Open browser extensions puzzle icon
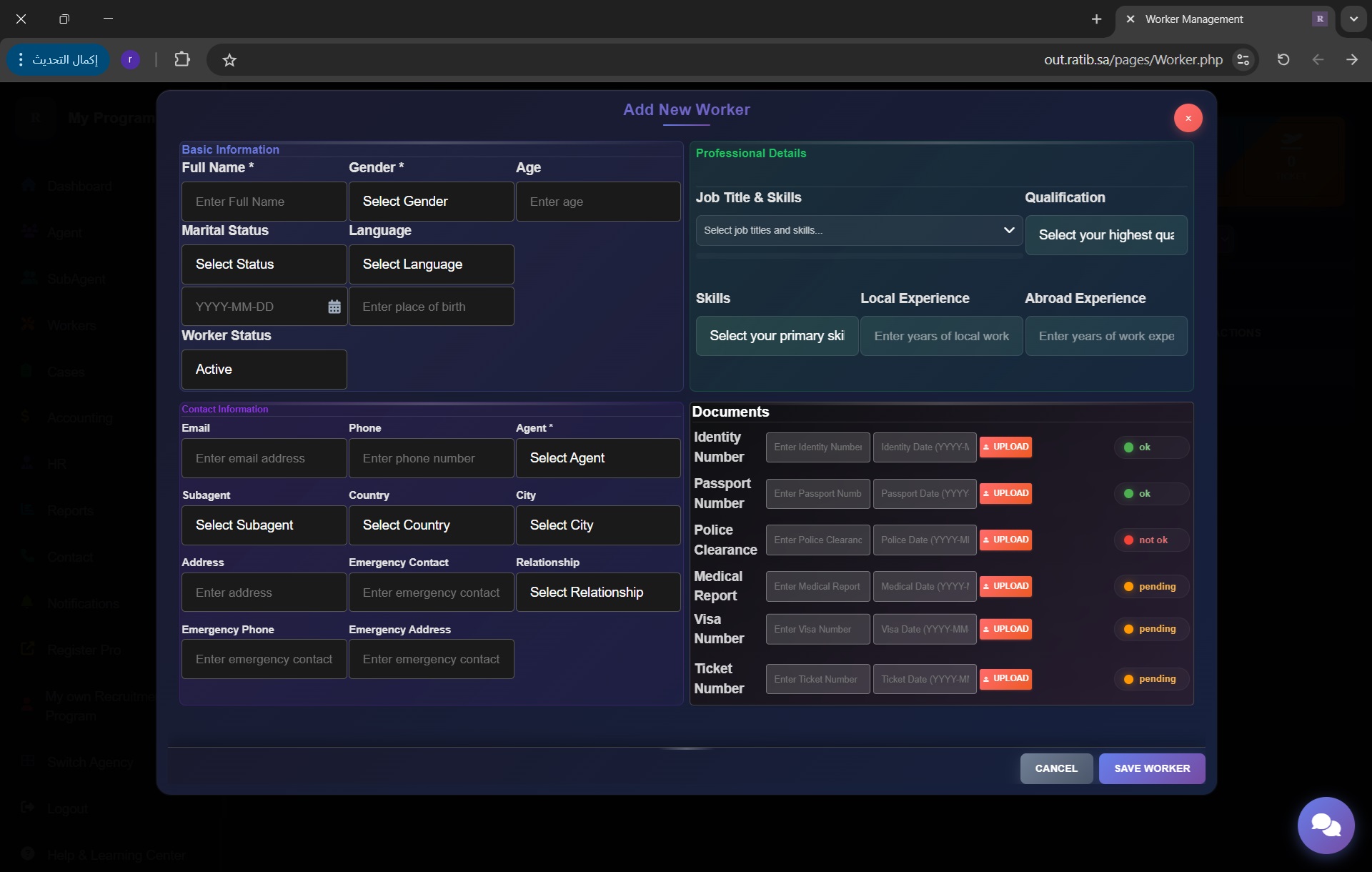Screen dimensions: 1372x872 tap(182, 59)
